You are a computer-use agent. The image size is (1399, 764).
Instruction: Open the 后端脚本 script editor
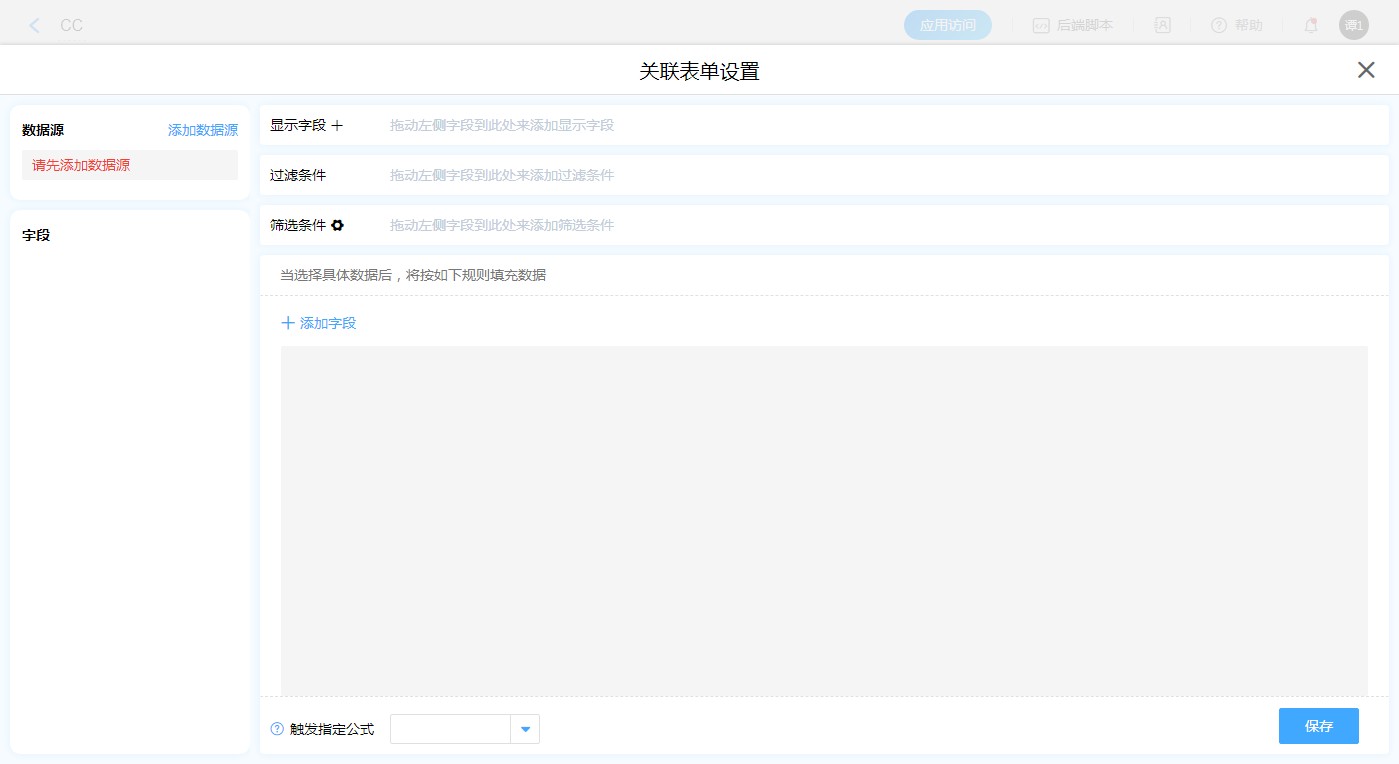coord(1072,26)
